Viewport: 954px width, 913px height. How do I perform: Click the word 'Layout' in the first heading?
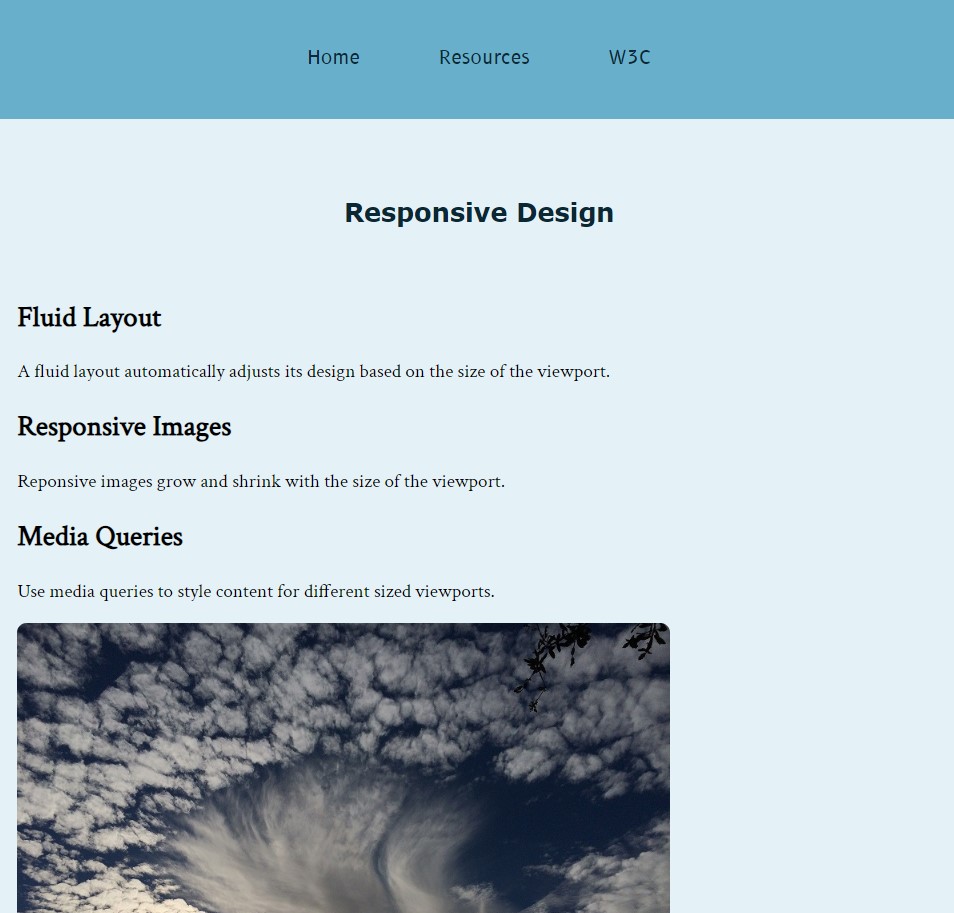[123, 318]
